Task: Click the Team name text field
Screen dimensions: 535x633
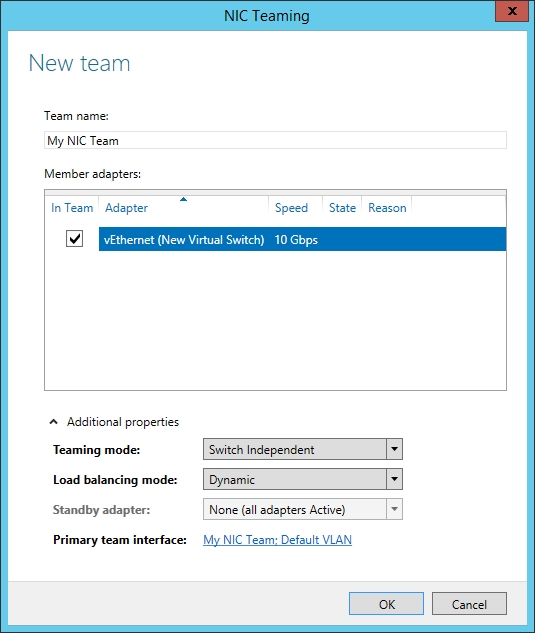Action: 275,140
